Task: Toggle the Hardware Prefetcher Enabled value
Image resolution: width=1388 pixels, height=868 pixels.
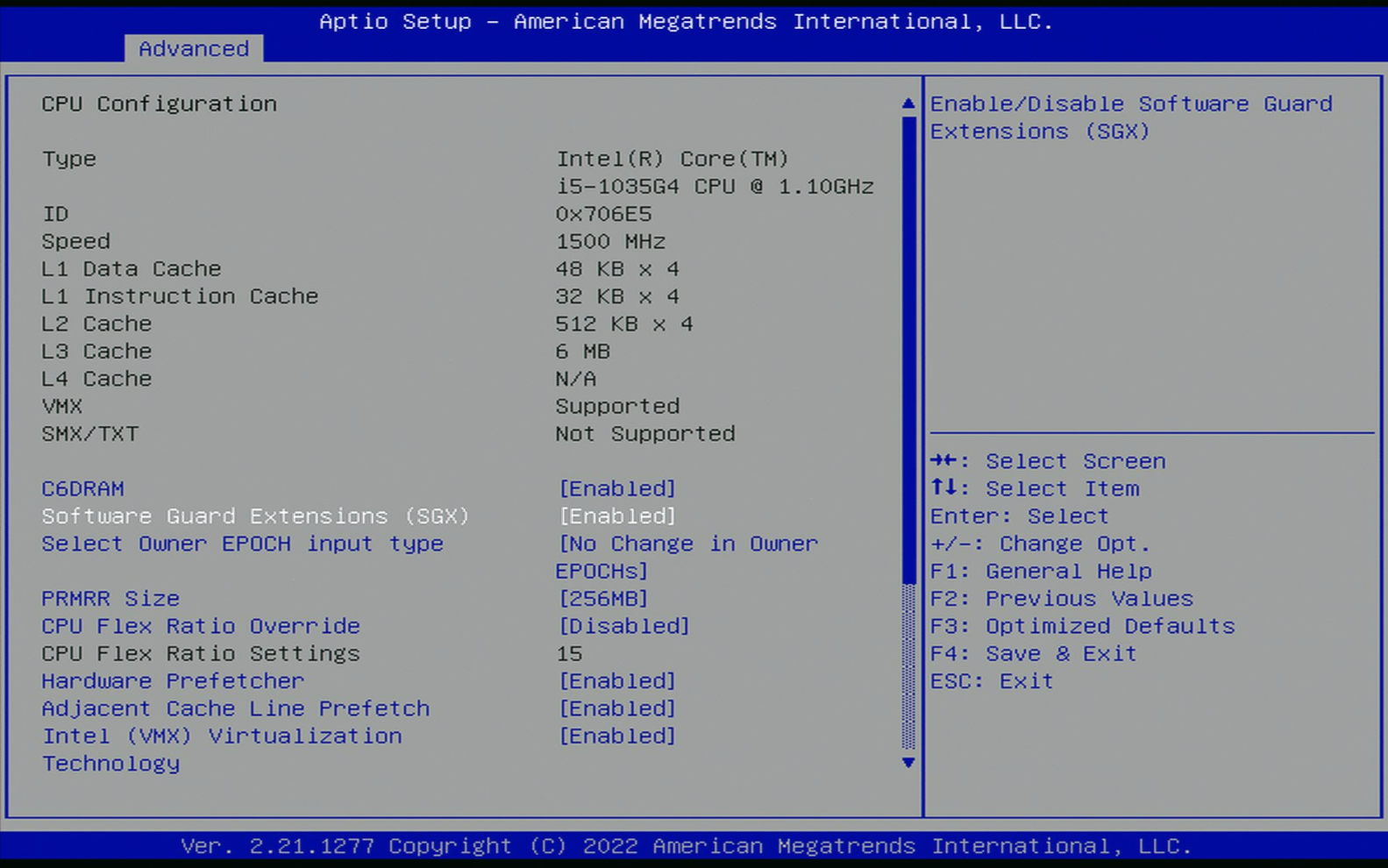Action: [x=617, y=681]
